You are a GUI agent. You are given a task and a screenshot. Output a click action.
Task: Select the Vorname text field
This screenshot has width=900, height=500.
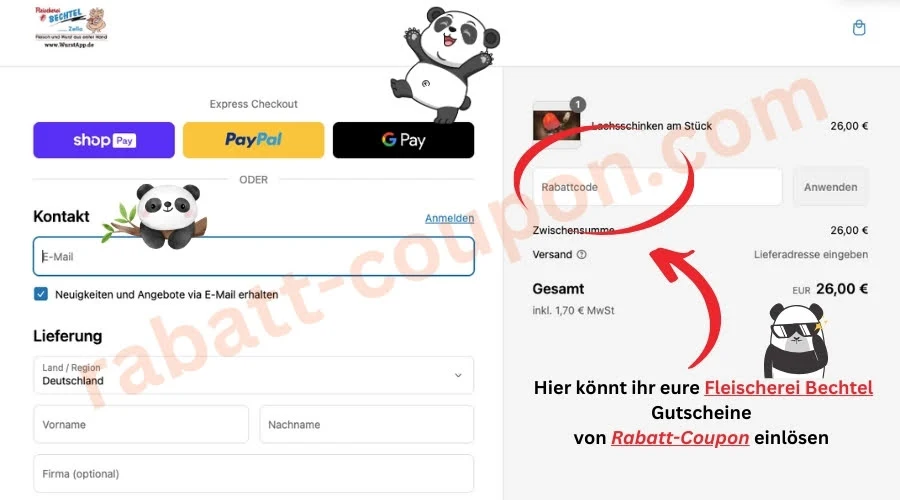point(141,424)
